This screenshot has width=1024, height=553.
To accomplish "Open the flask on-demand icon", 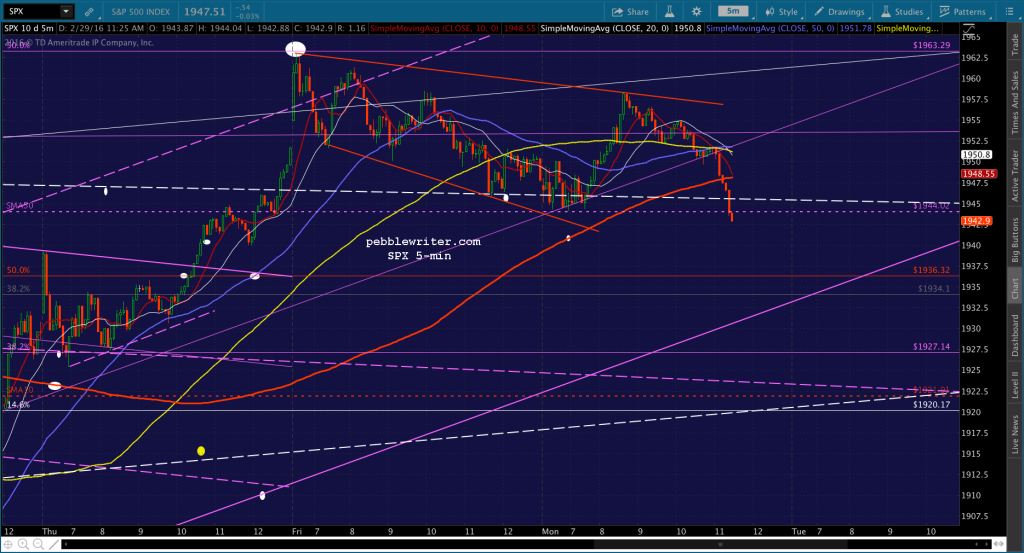I will click(669, 11).
